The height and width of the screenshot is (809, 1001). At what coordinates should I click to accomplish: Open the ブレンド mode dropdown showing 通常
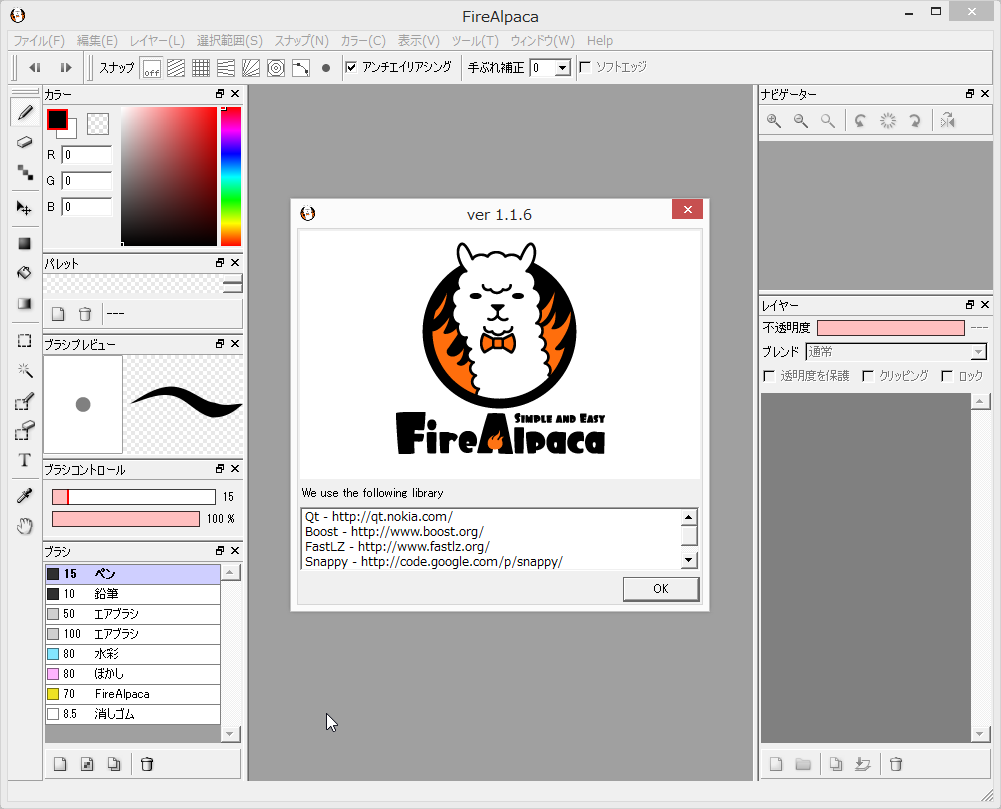(977, 351)
